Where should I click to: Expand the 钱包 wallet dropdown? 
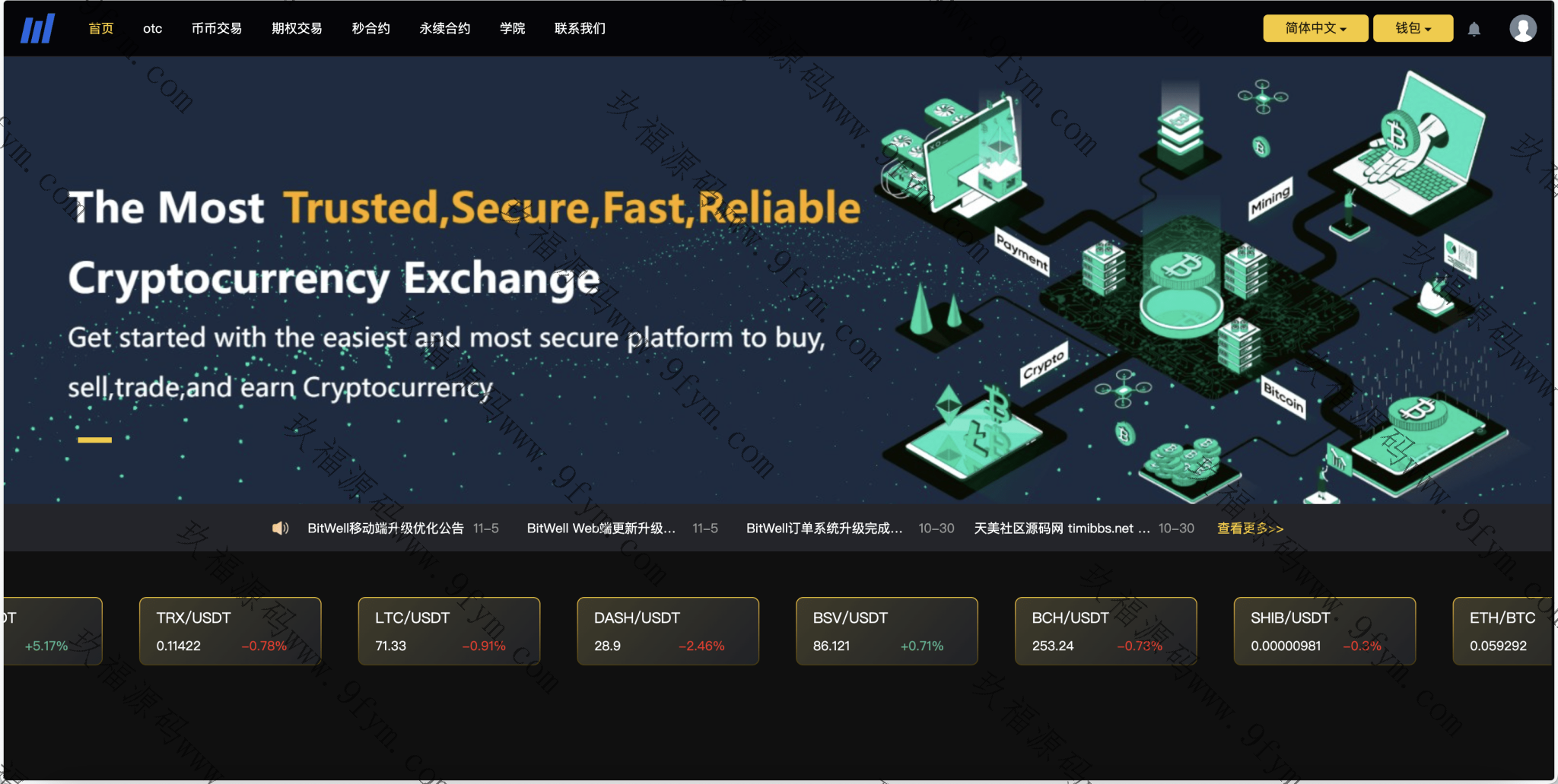pyautogui.click(x=1413, y=28)
